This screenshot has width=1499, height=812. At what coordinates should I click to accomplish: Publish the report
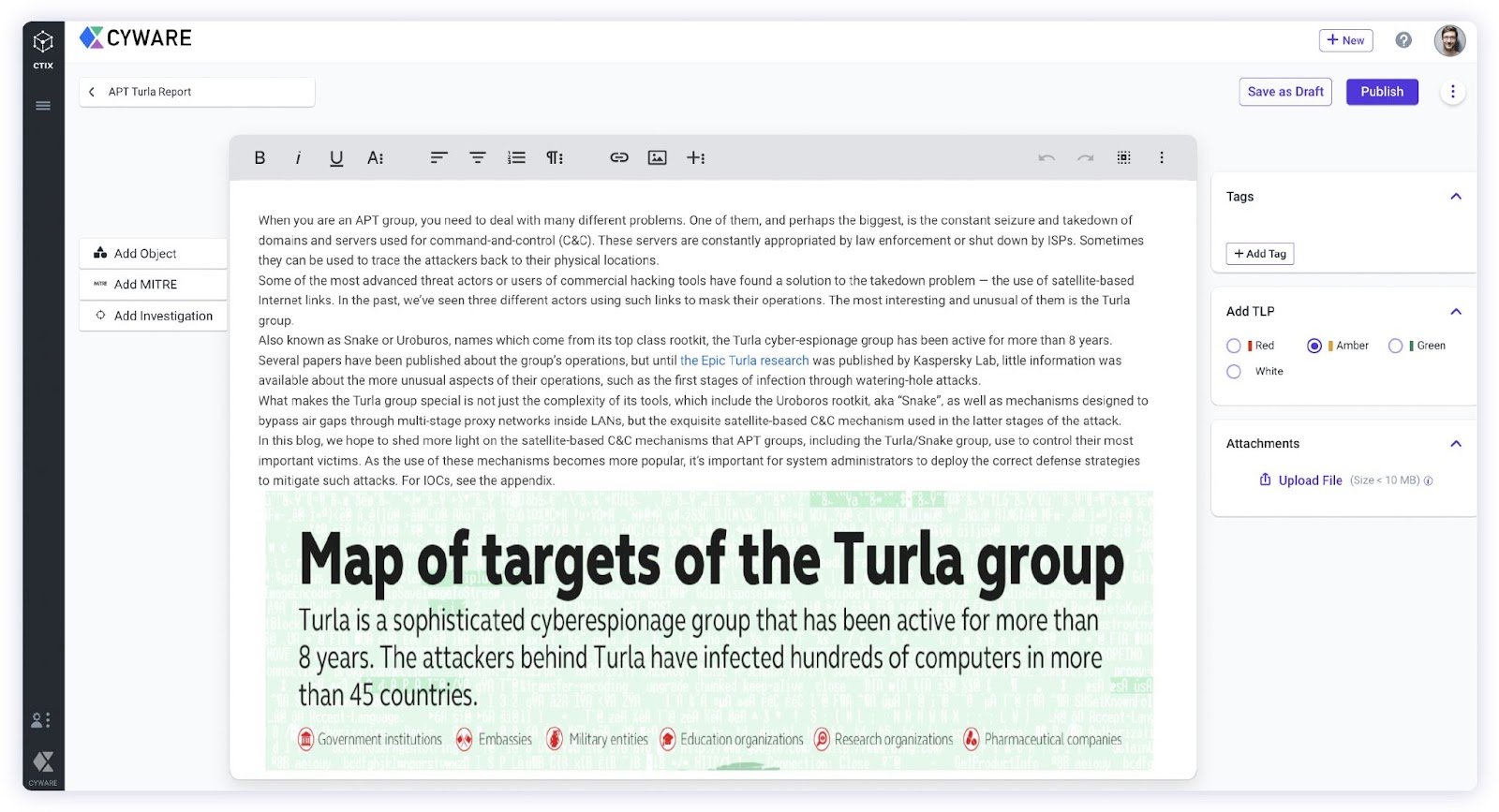pos(1382,92)
